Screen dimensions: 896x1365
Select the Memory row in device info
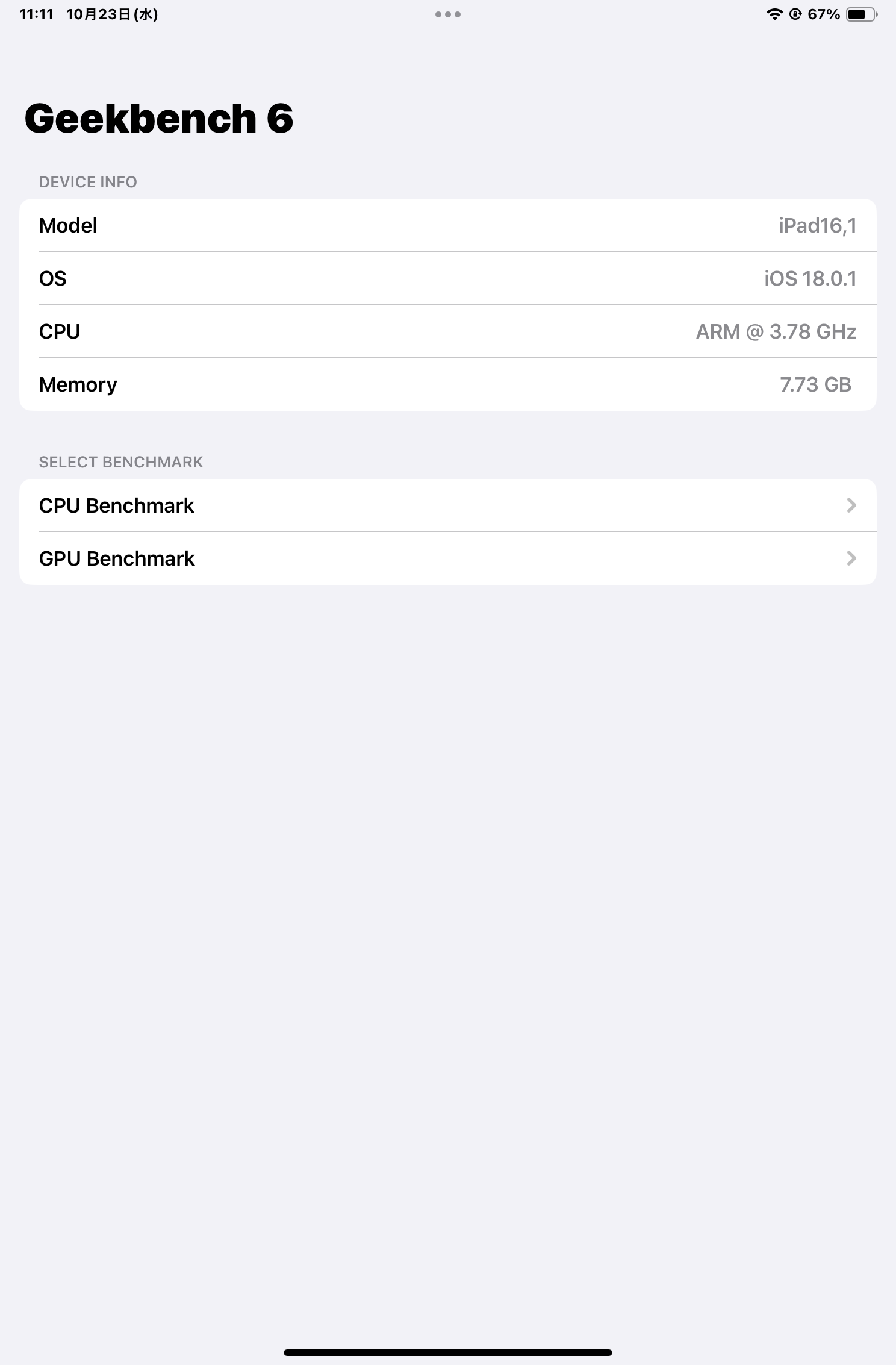point(447,384)
